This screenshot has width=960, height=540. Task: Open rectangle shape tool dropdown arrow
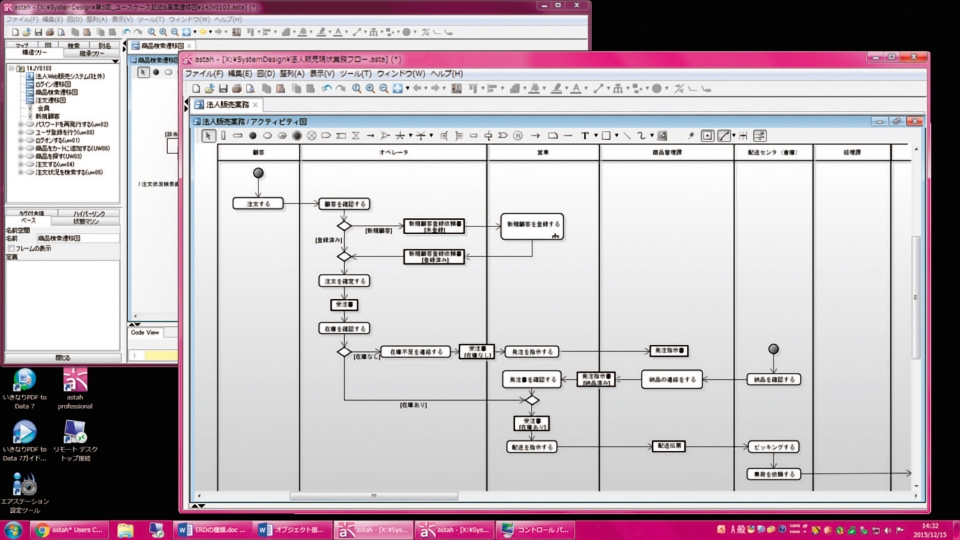[617, 136]
